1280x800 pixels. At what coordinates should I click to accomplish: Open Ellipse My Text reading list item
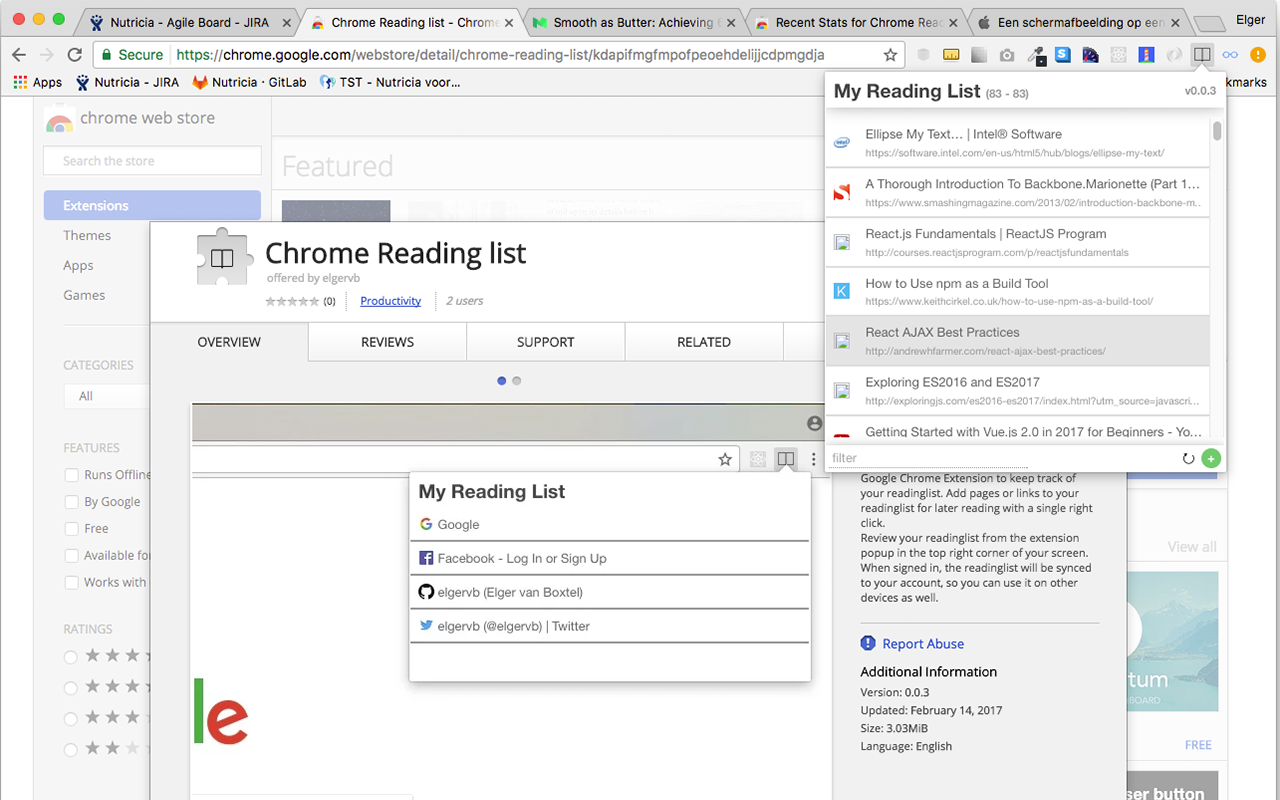coord(1017,143)
